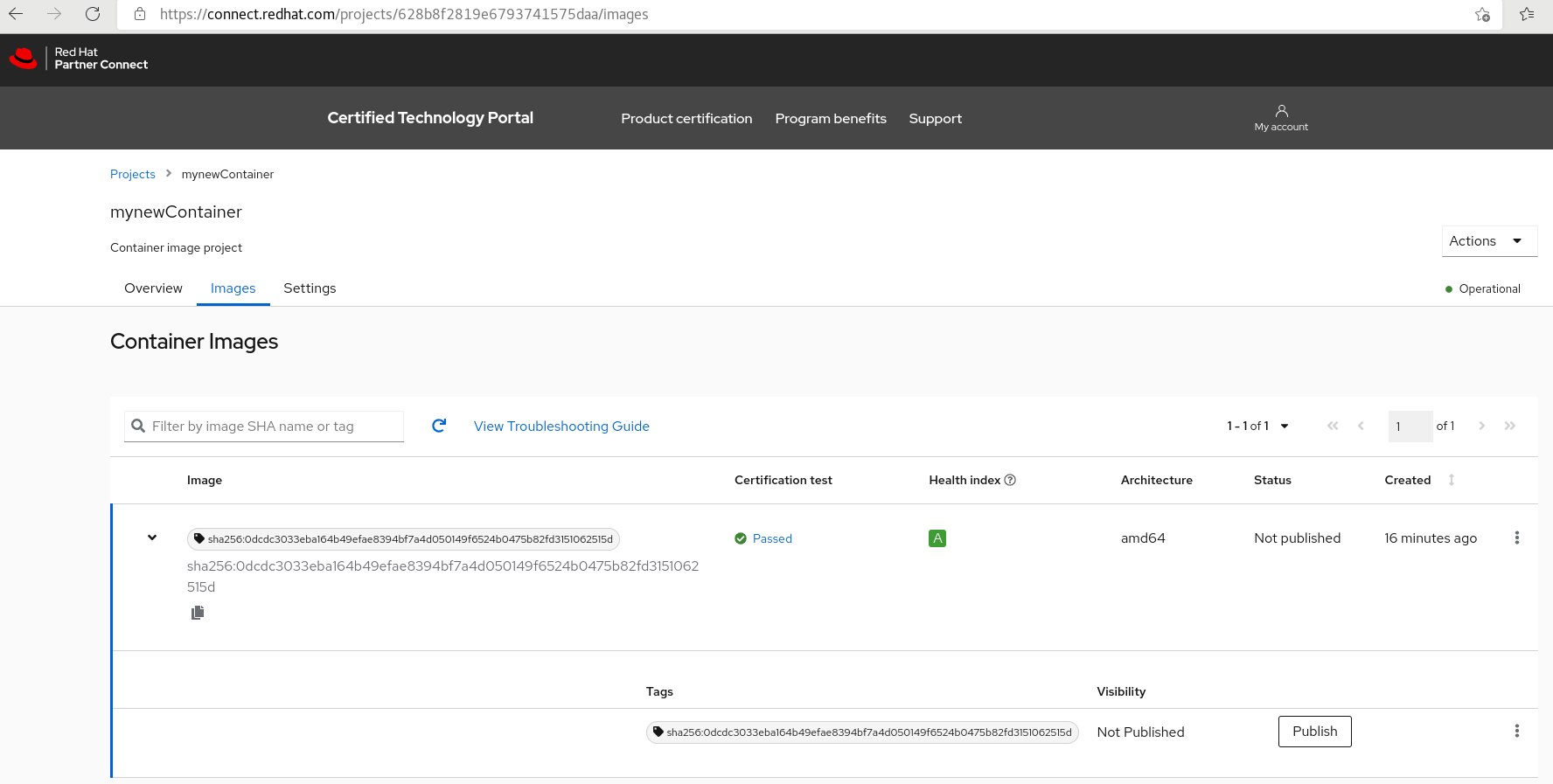
Task: Click the Architecture column header
Action: (1156, 480)
